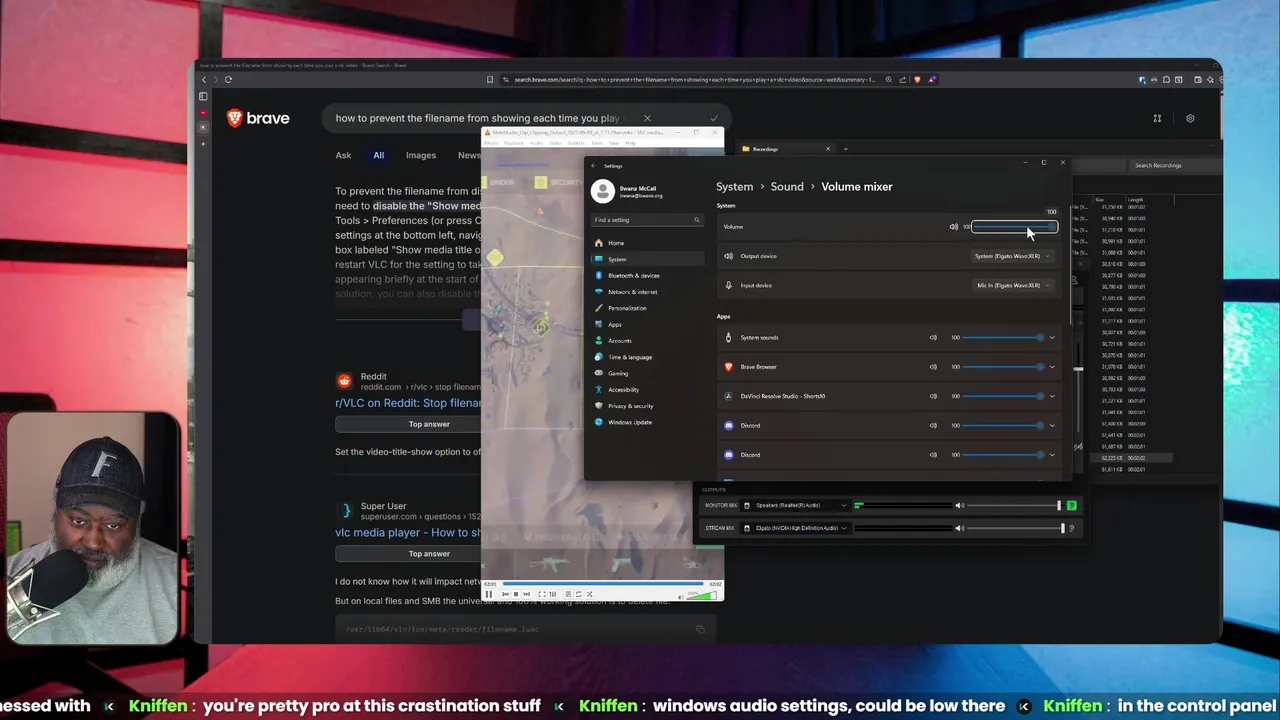The height and width of the screenshot is (720, 1280).
Task: Click the Brave logo on search page
Action: (x=258, y=118)
